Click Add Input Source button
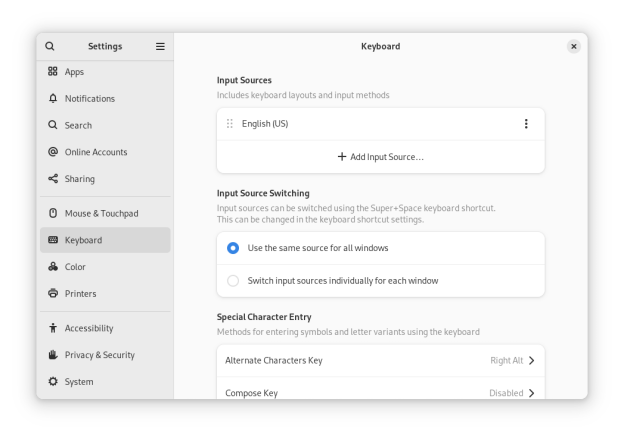This screenshot has width=624, height=439. [380, 157]
